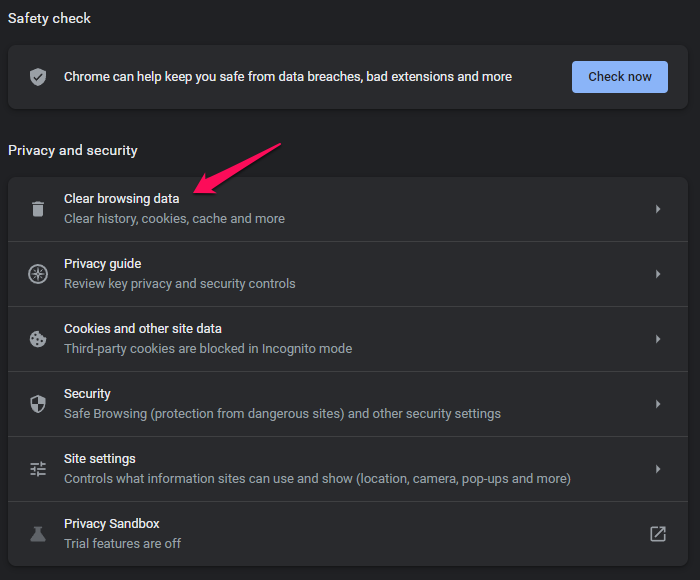Click the Privacy guide compass icon
The image size is (700, 580).
38,274
